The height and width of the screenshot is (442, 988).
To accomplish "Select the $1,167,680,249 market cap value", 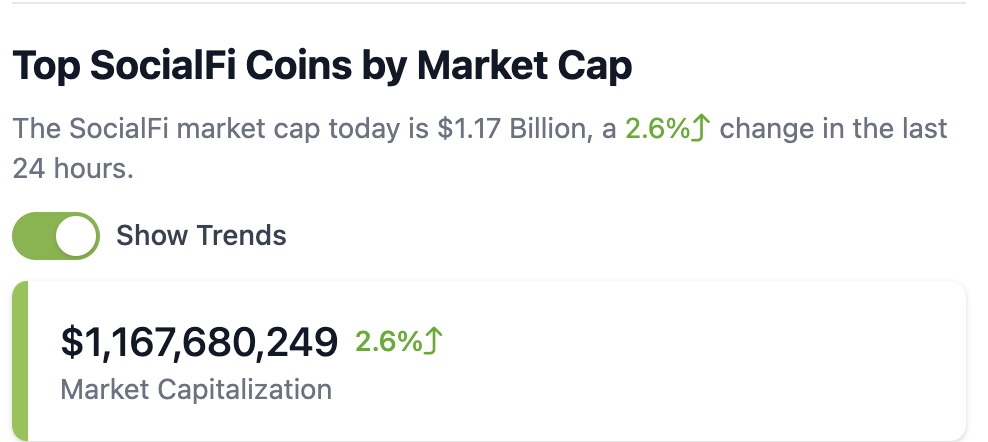I will (199, 342).
